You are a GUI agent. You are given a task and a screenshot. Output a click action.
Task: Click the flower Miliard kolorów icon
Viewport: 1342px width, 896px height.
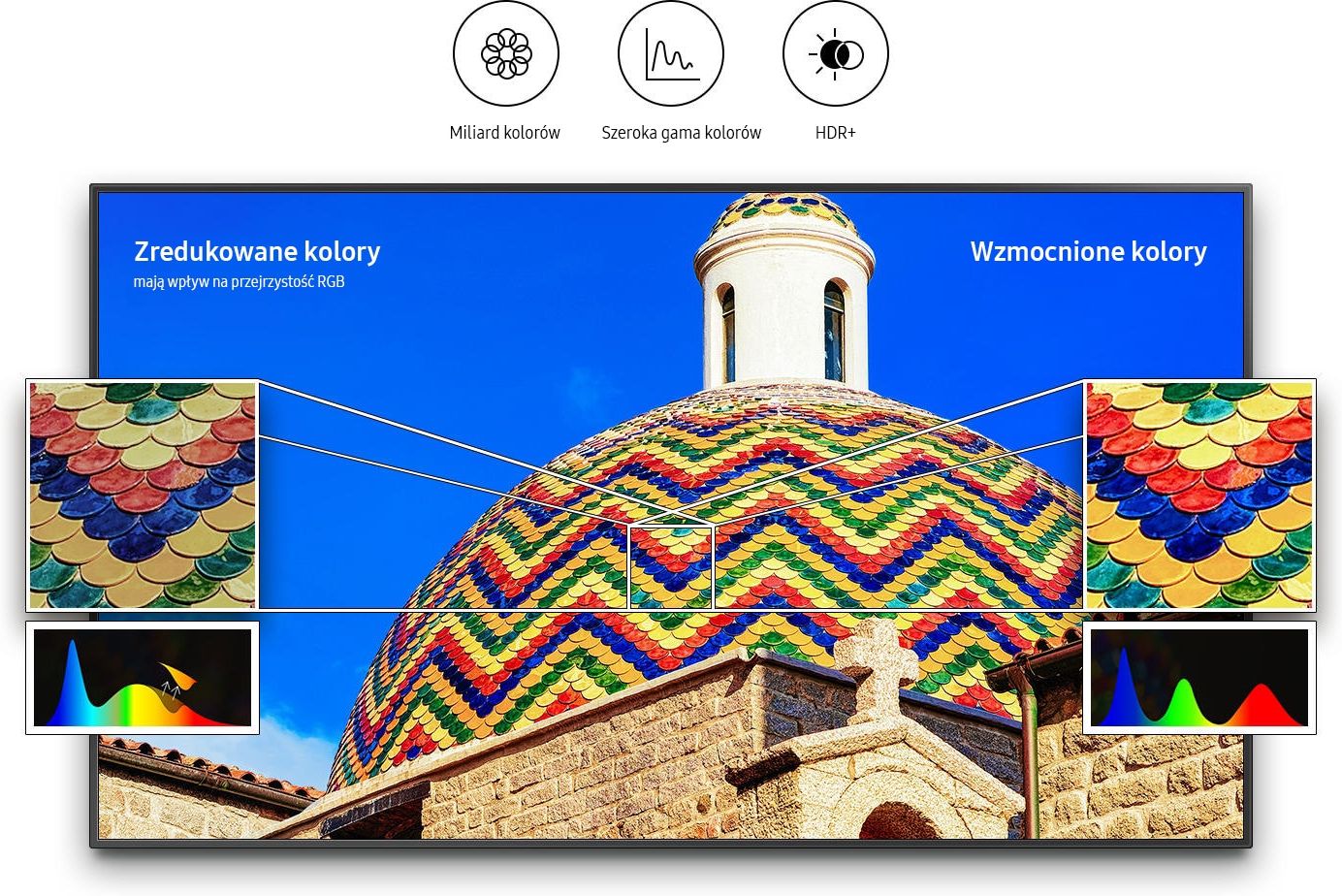pos(506,53)
